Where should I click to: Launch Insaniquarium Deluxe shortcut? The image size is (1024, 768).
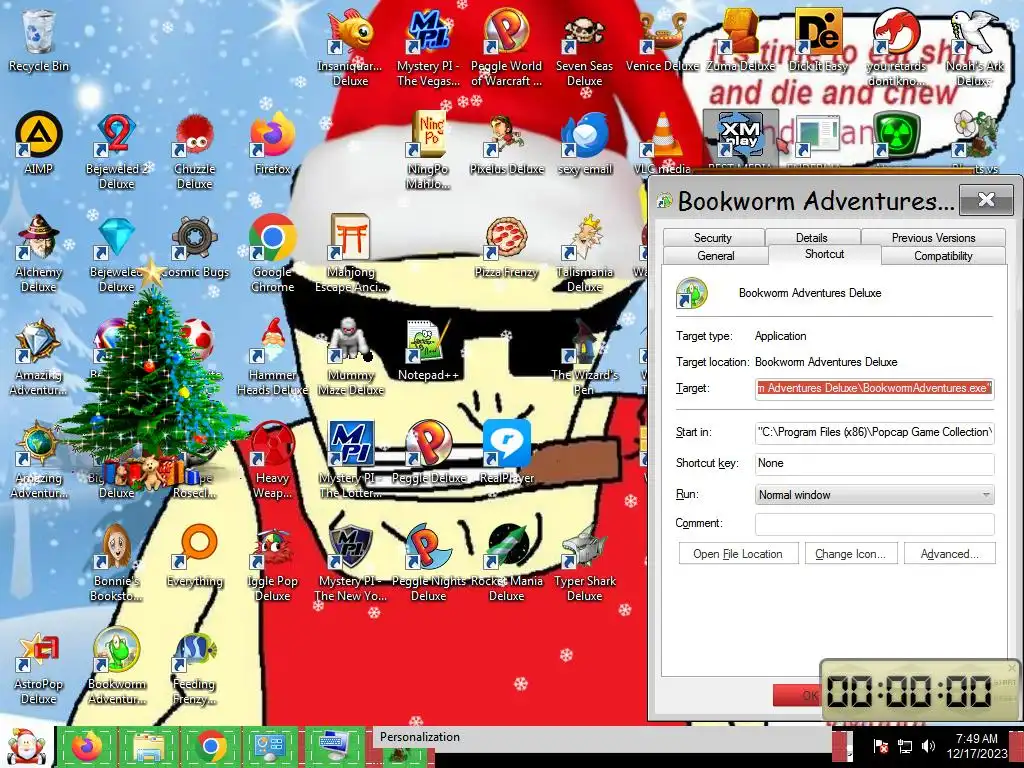click(x=350, y=48)
